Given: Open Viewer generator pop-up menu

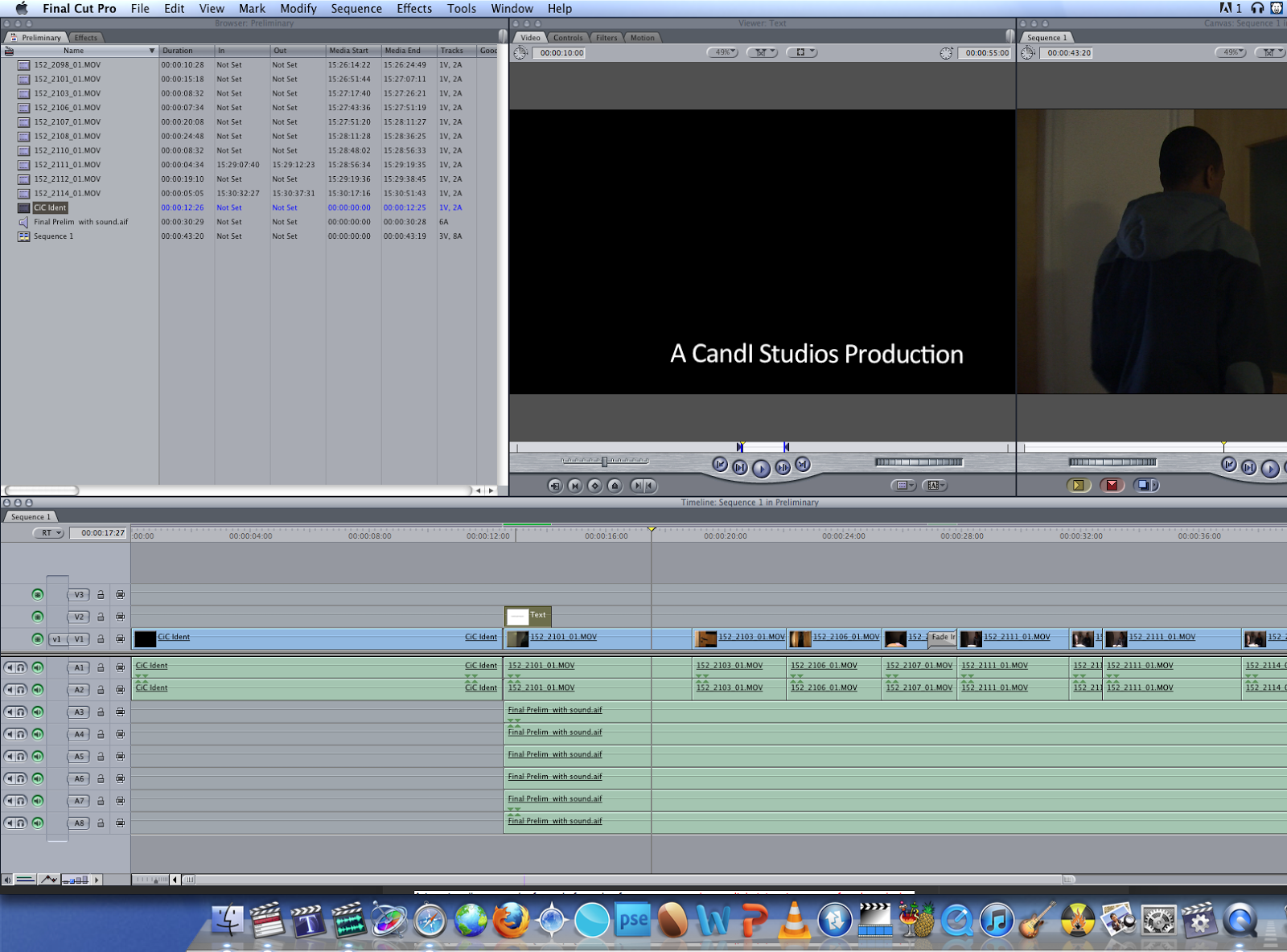Looking at the screenshot, I should (935, 486).
